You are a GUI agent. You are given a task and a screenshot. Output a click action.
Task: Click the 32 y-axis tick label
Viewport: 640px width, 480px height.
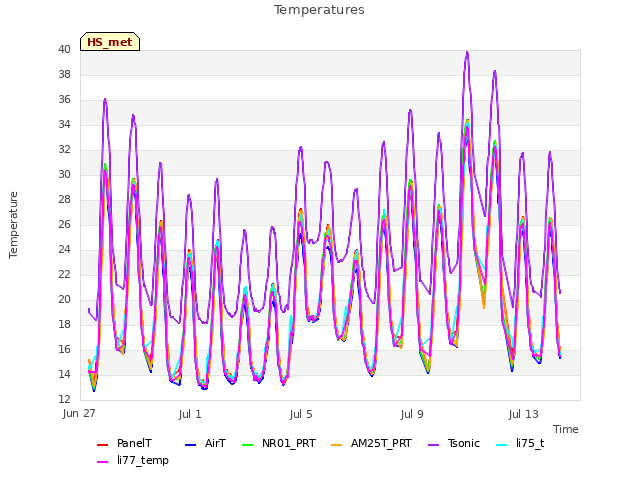tap(64, 149)
